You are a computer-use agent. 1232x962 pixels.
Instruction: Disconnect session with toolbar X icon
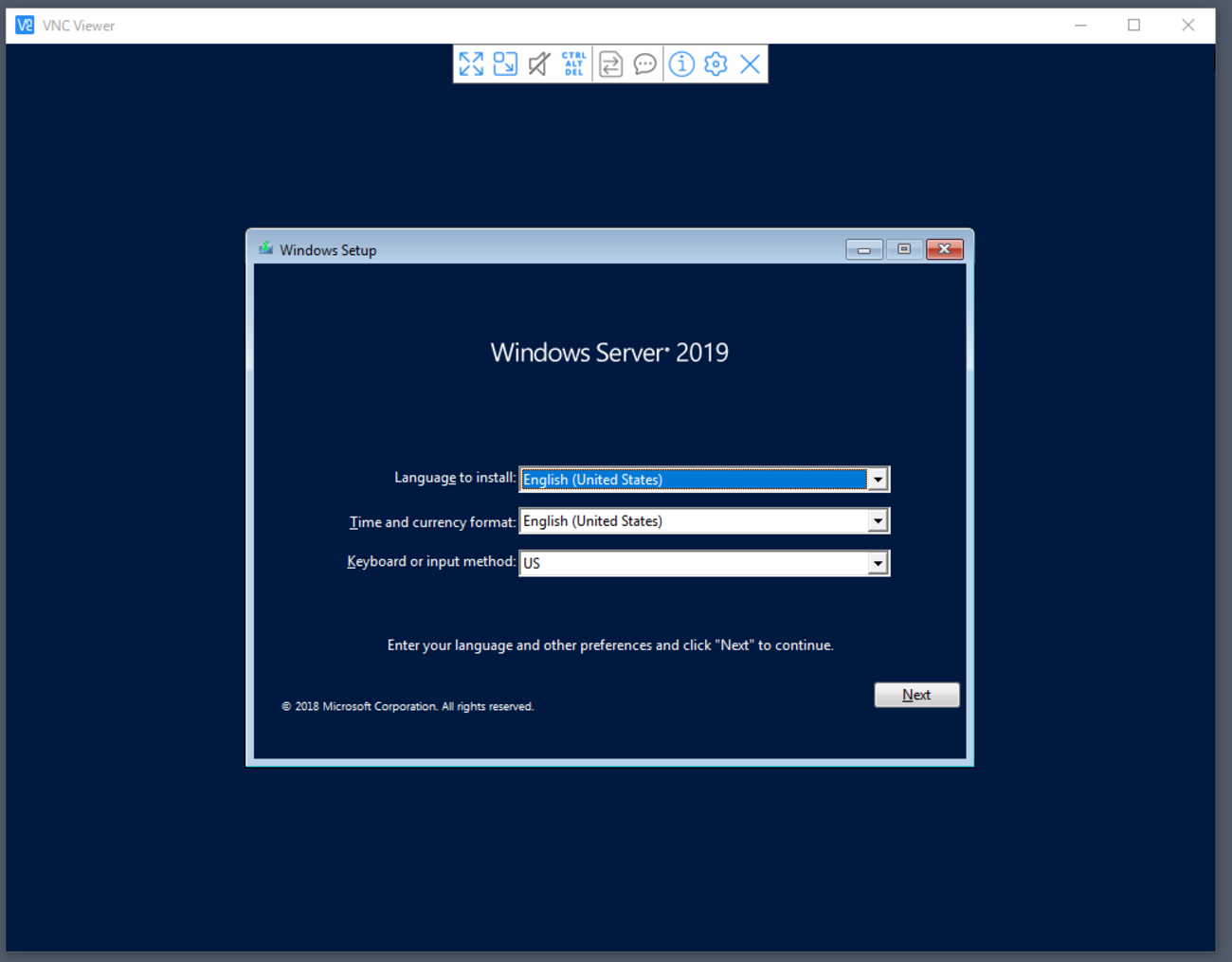coord(750,64)
